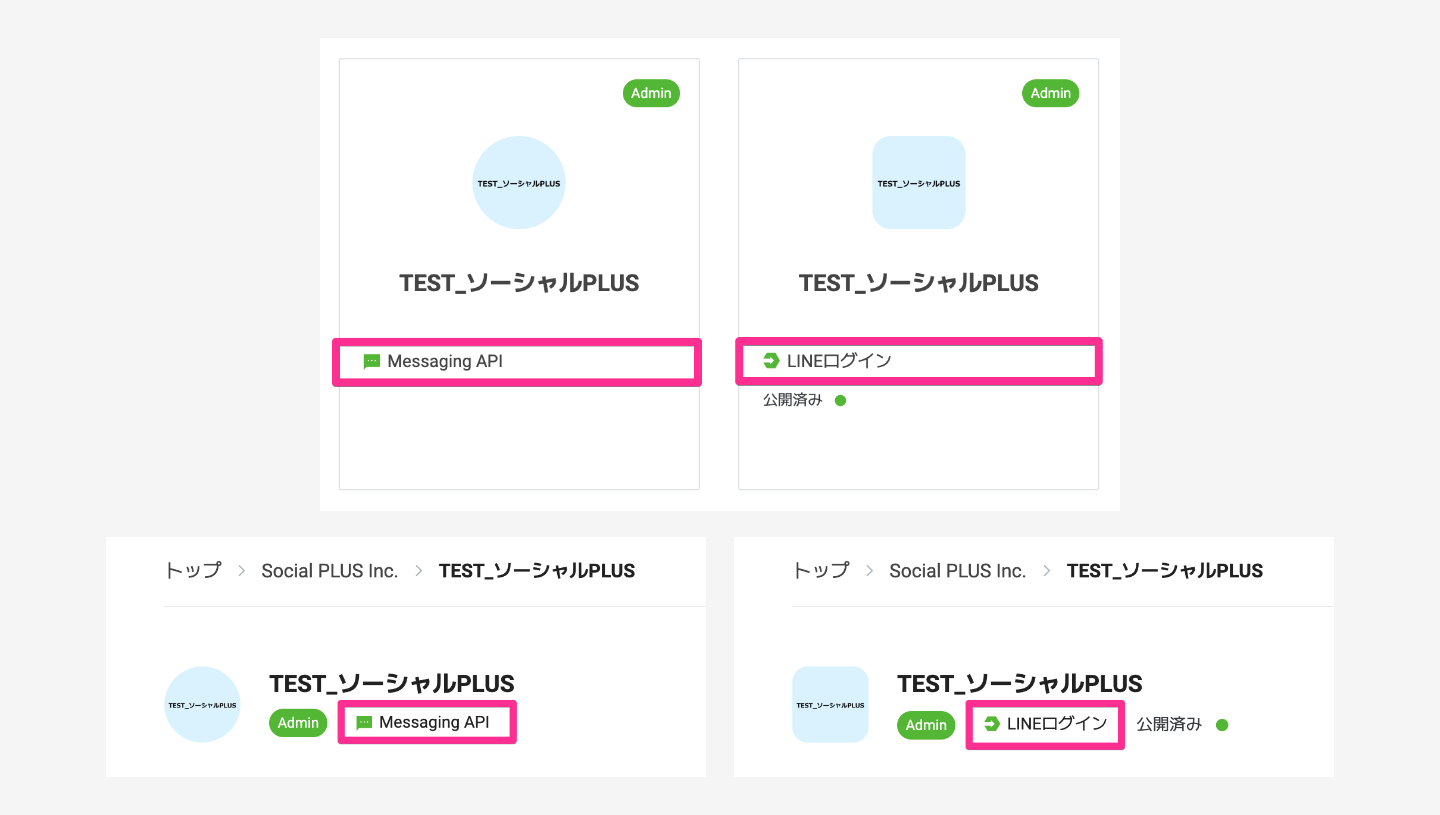
Task: Click 公開済み text in bottom-right panel
Action: (1169, 725)
